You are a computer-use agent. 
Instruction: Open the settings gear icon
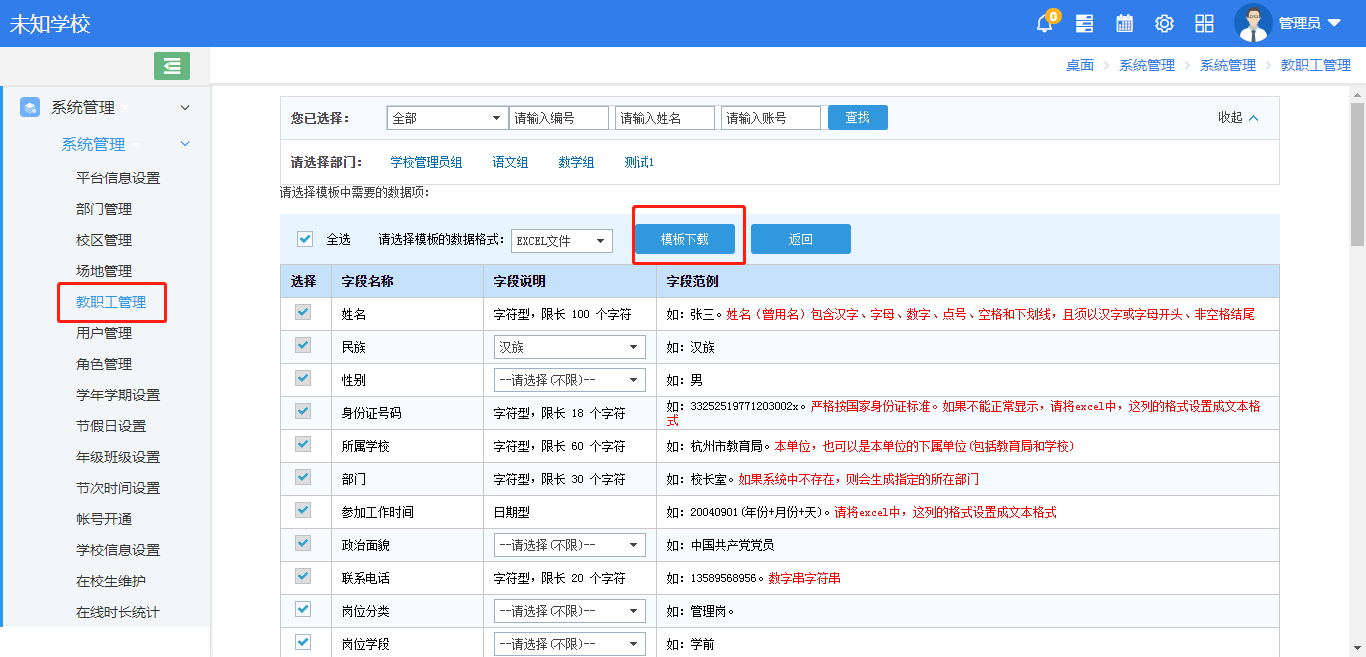coord(1163,22)
